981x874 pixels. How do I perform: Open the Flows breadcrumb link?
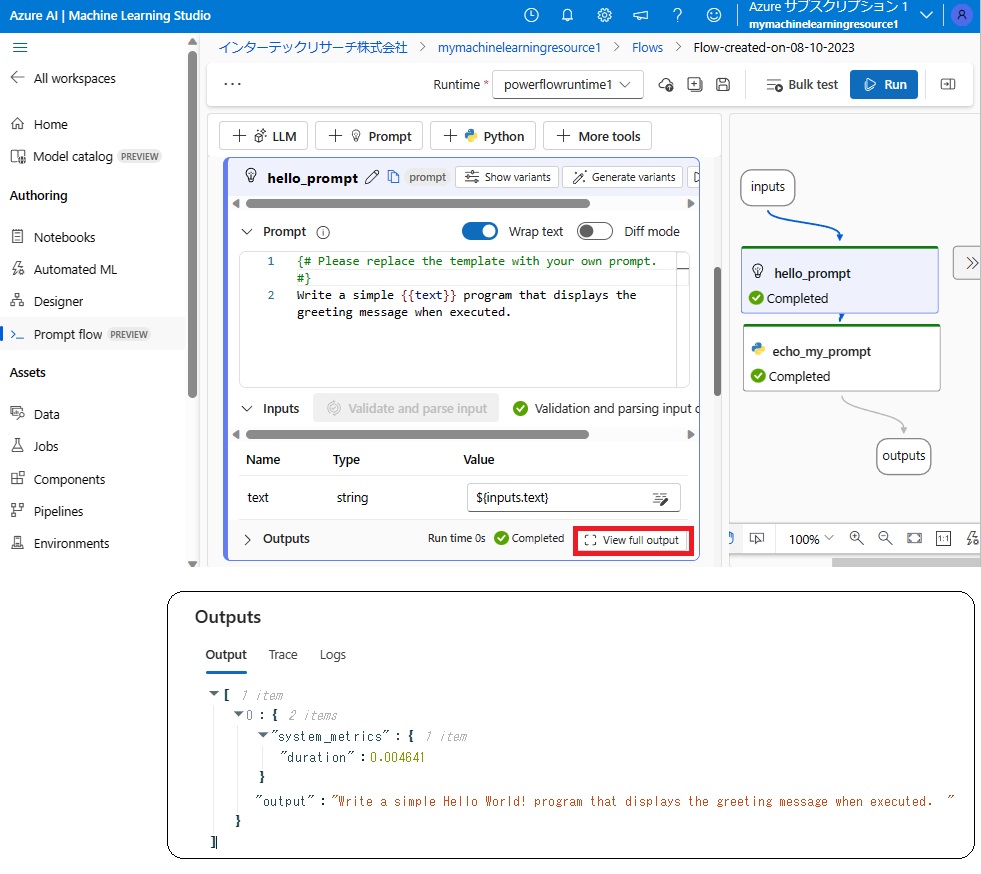(647, 48)
